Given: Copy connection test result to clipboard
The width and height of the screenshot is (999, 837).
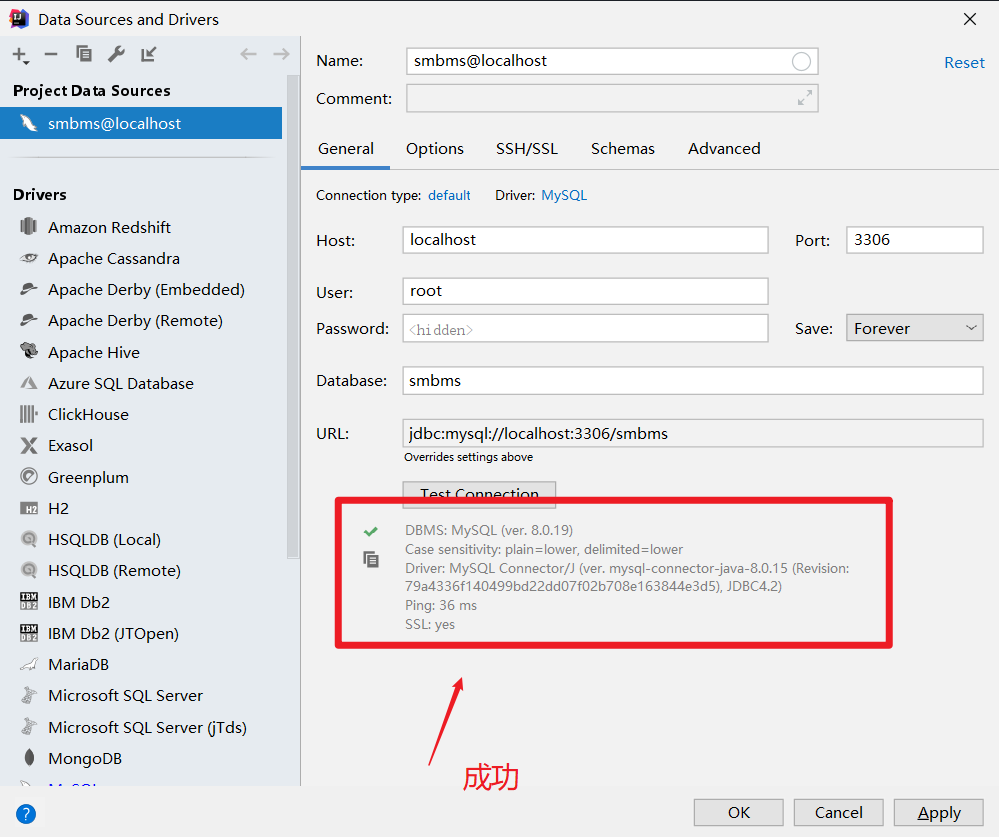Looking at the screenshot, I should coord(371,559).
